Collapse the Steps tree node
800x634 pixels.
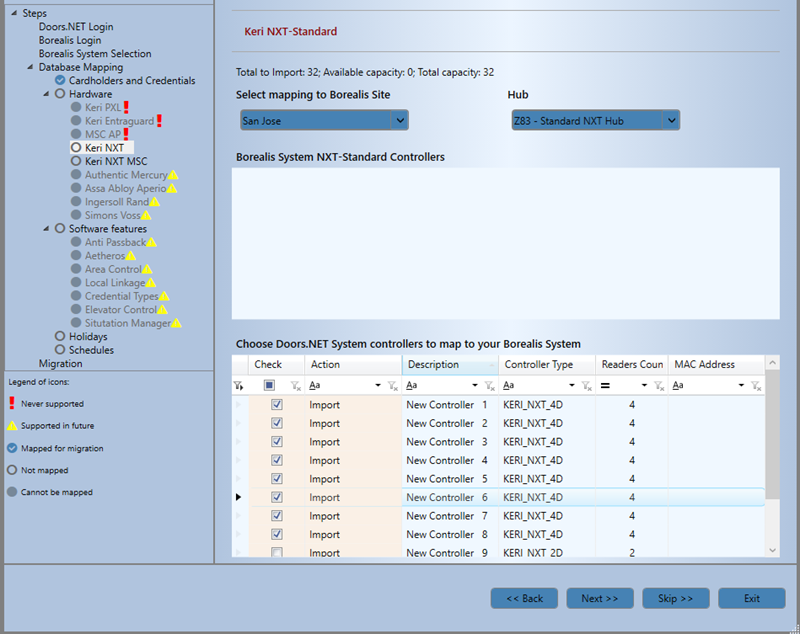pos(14,13)
